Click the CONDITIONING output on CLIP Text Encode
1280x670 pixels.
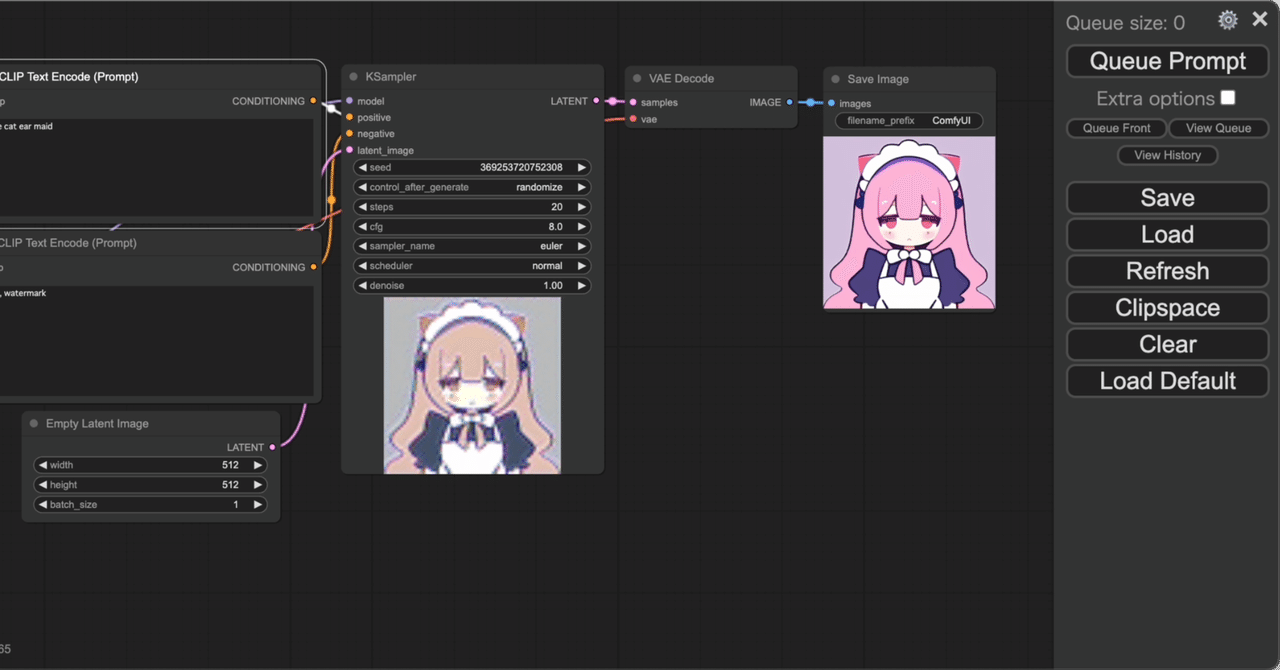[313, 100]
